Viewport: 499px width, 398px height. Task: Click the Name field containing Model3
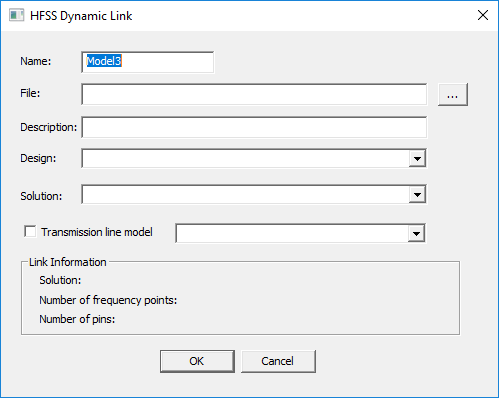(x=148, y=62)
